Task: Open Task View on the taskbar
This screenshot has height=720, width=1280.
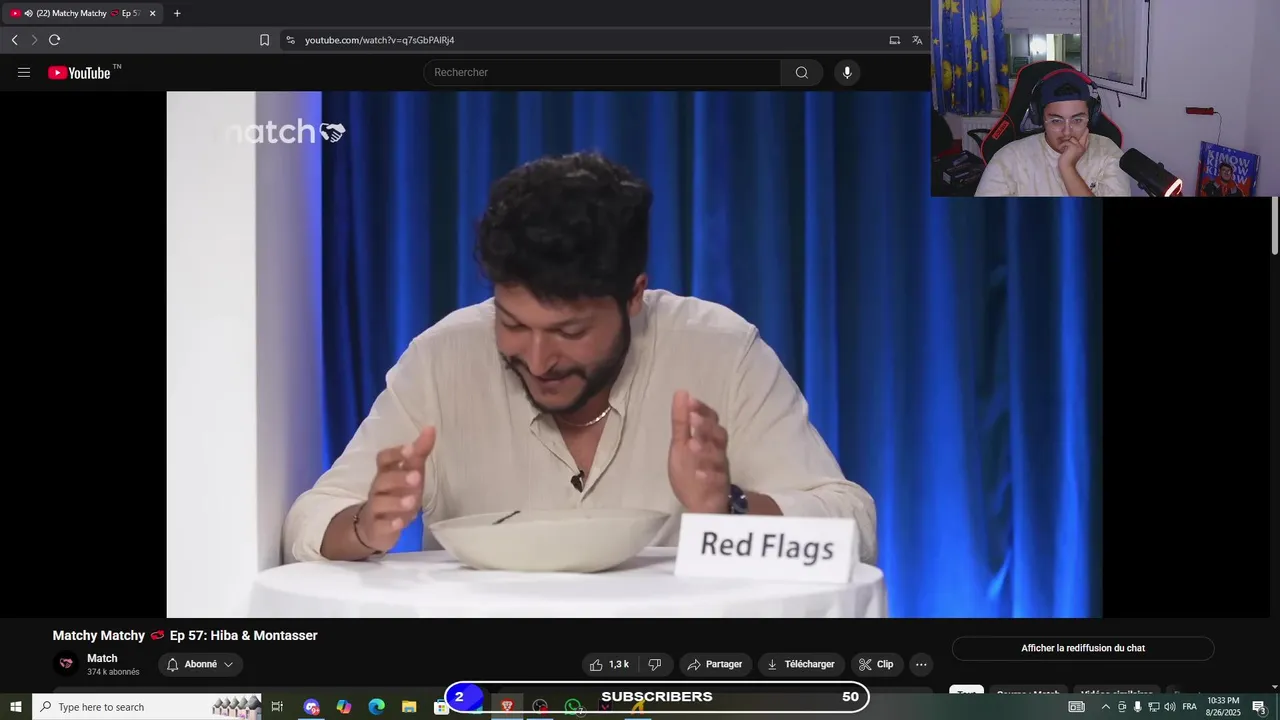Action: coord(278,707)
